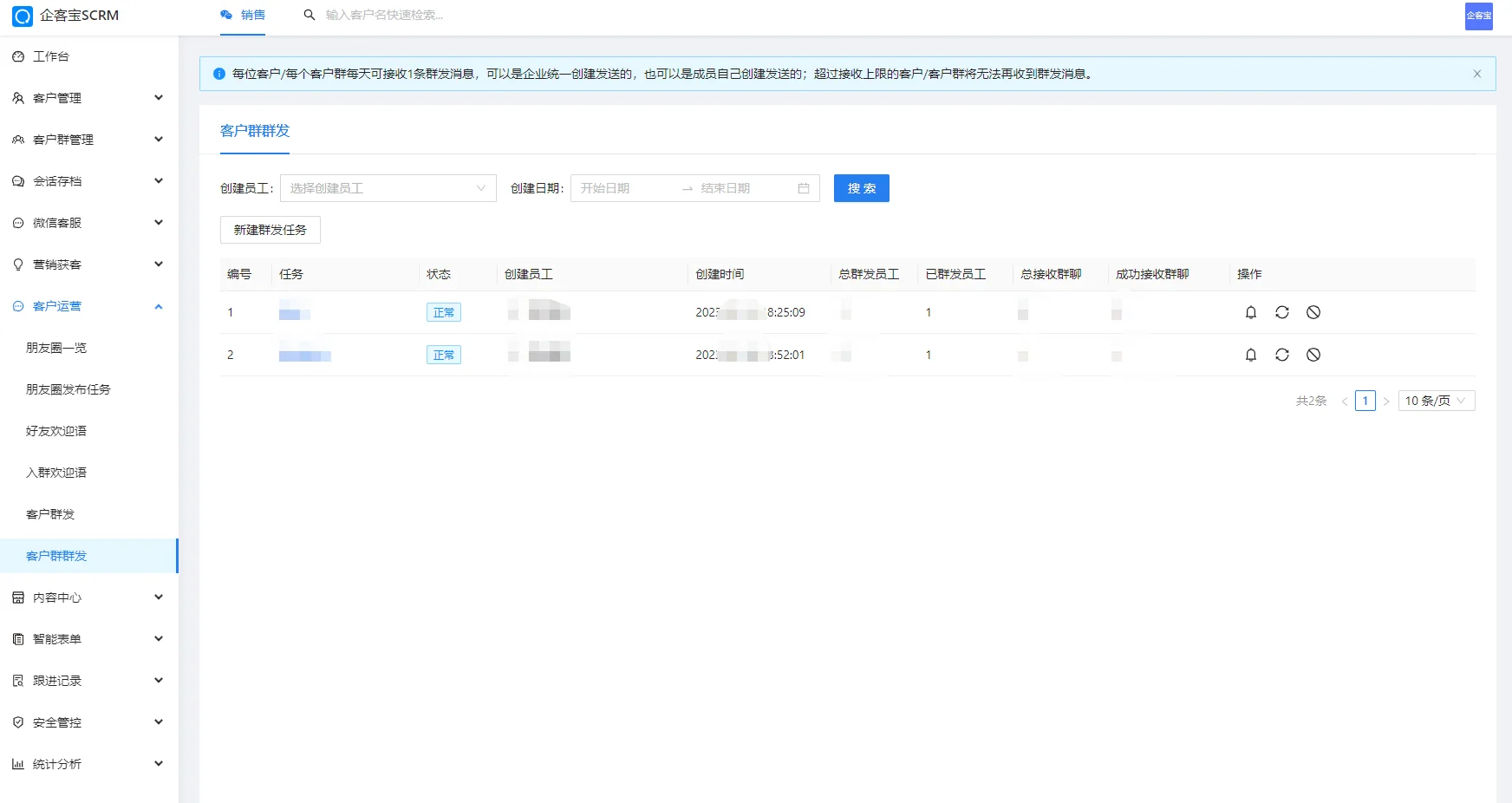
Task: Click the 正常 status tag in row 1
Action: click(x=444, y=312)
